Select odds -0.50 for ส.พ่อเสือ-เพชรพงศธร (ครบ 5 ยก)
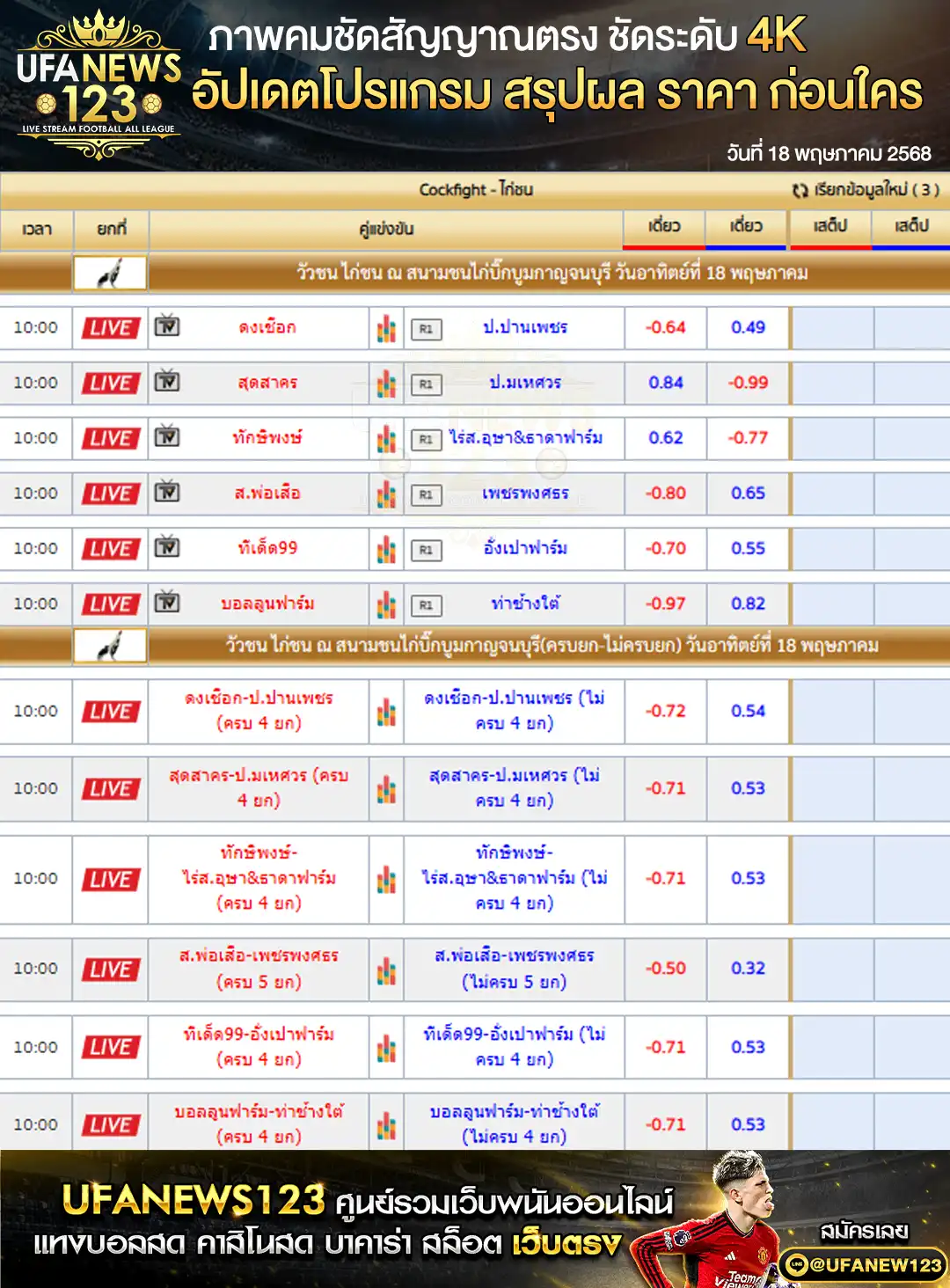This screenshot has width=950, height=1288. [665, 969]
